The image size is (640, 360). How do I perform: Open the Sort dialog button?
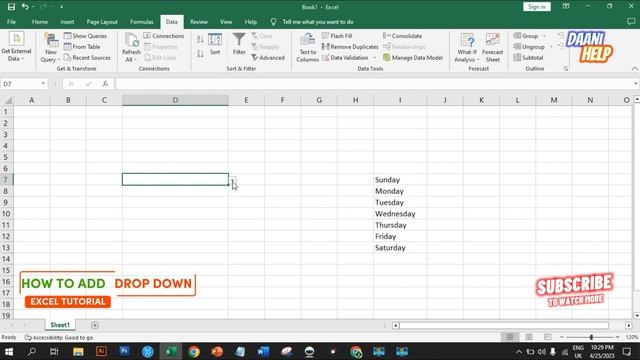[215, 44]
